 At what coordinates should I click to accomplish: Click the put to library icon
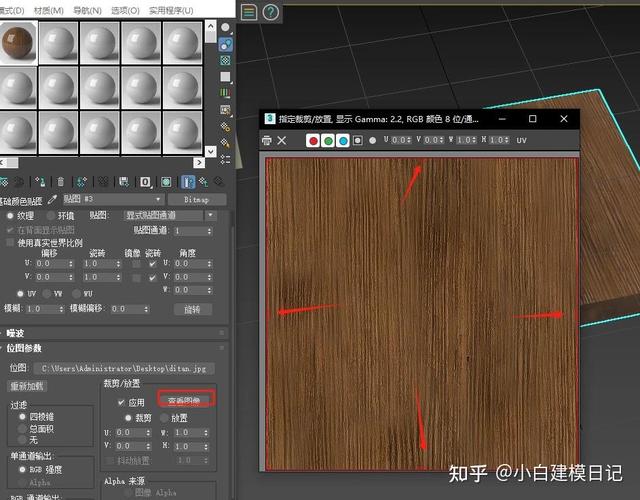[x=124, y=181]
